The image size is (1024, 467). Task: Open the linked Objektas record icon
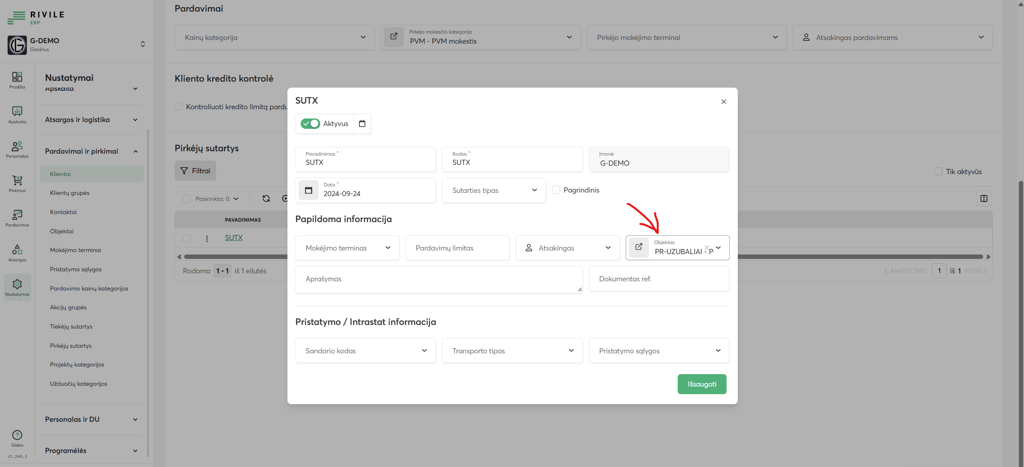(638, 247)
